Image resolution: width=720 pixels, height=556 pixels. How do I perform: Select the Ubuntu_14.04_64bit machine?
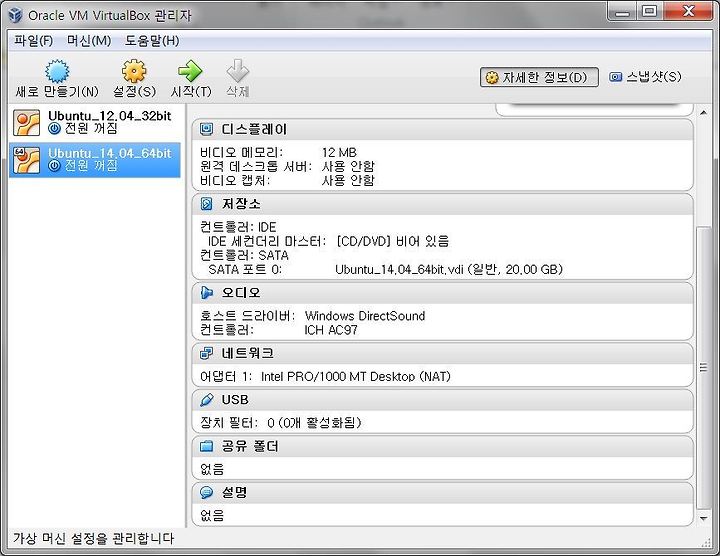(x=95, y=160)
